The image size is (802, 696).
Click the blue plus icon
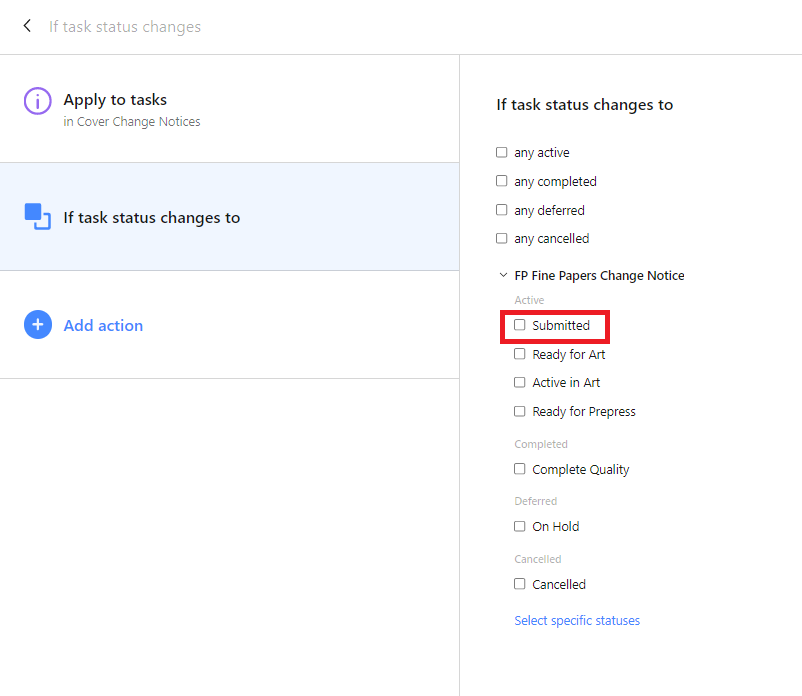tap(37, 325)
